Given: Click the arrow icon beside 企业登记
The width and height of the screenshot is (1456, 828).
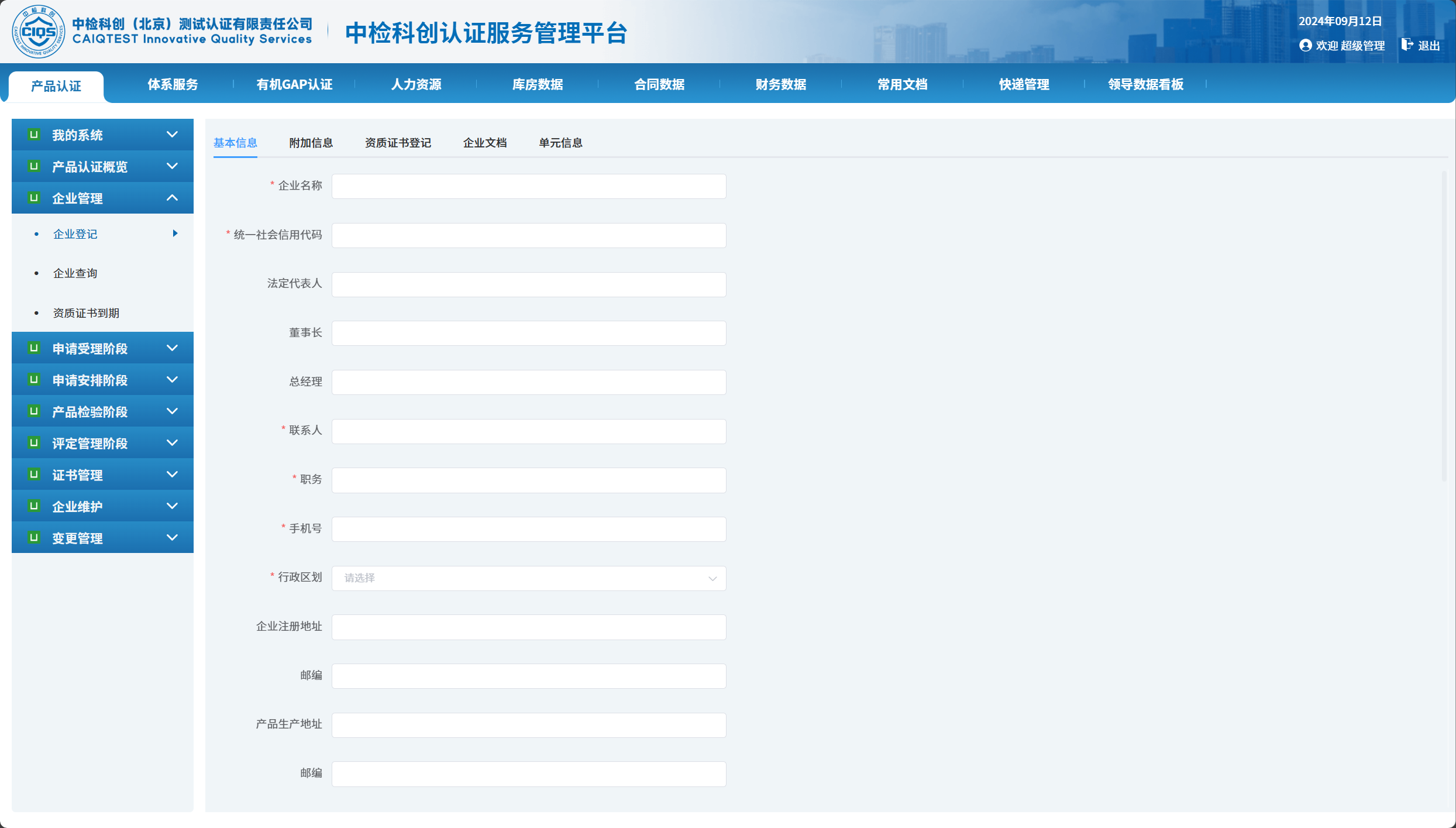Looking at the screenshot, I should pos(175,233).
